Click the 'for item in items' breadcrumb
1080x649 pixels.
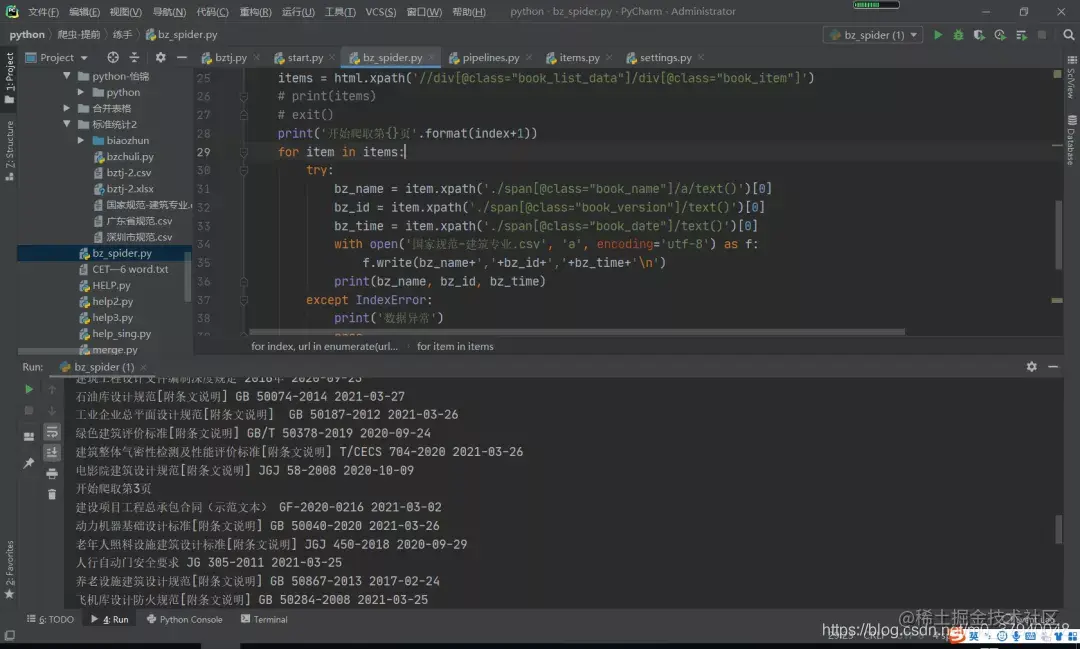[455, 346]
